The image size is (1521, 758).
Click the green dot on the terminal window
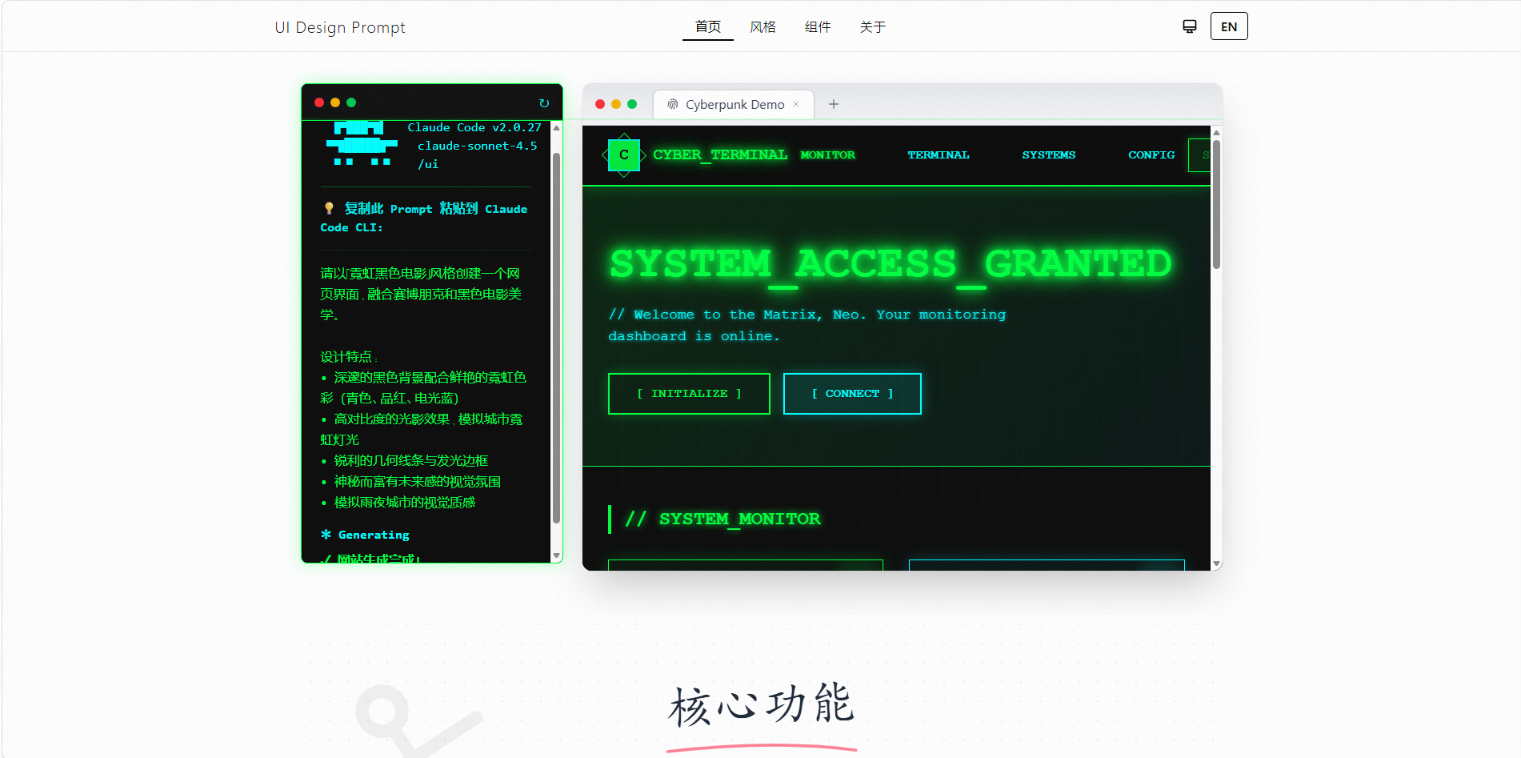pyautogui.click(x=351, y=102)
